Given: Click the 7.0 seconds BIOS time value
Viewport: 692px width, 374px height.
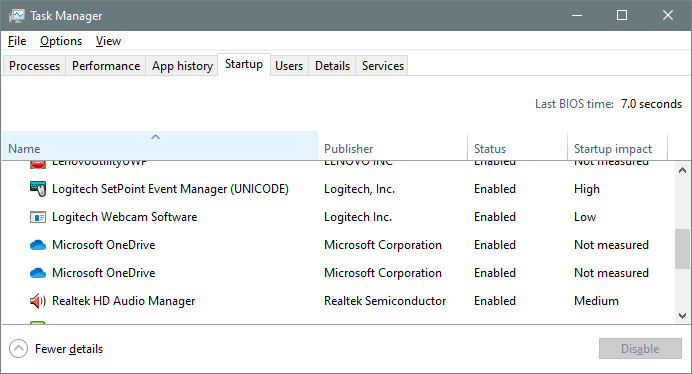Looking at the screenshot, I should point(651,104).
